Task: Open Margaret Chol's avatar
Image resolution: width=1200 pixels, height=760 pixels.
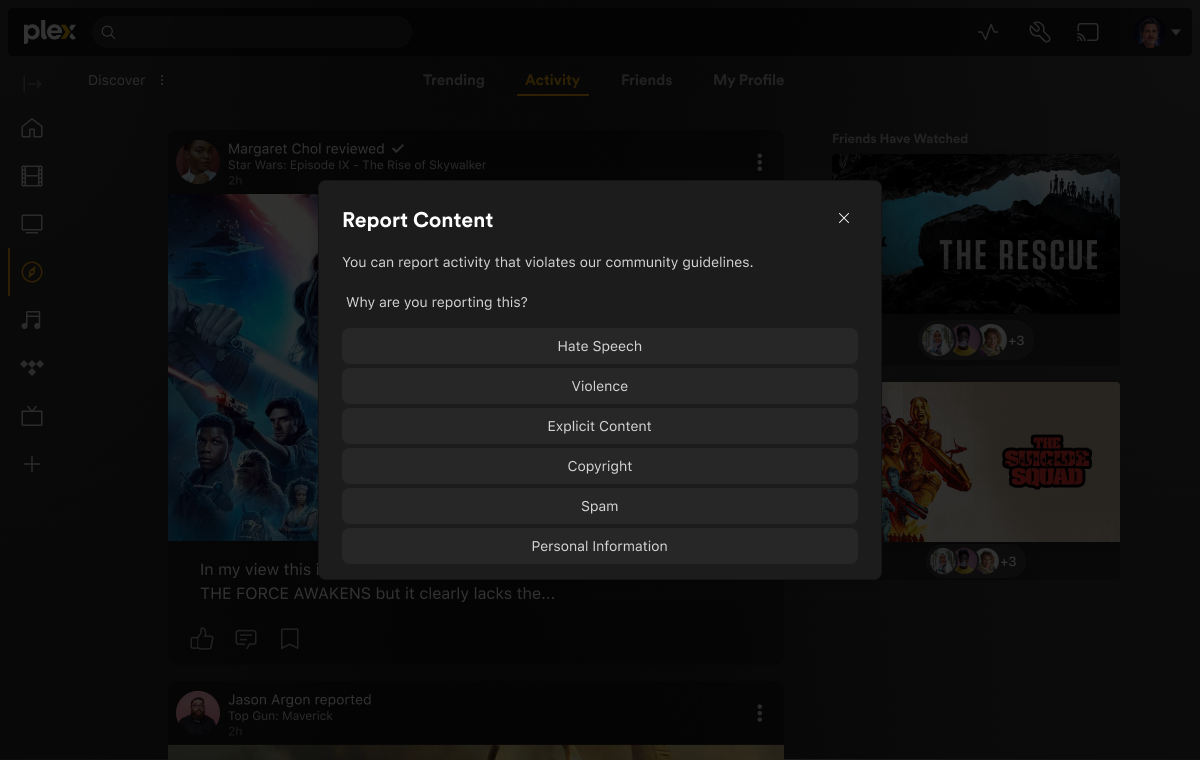Action: pyautogui.click(x=198, y=162)
